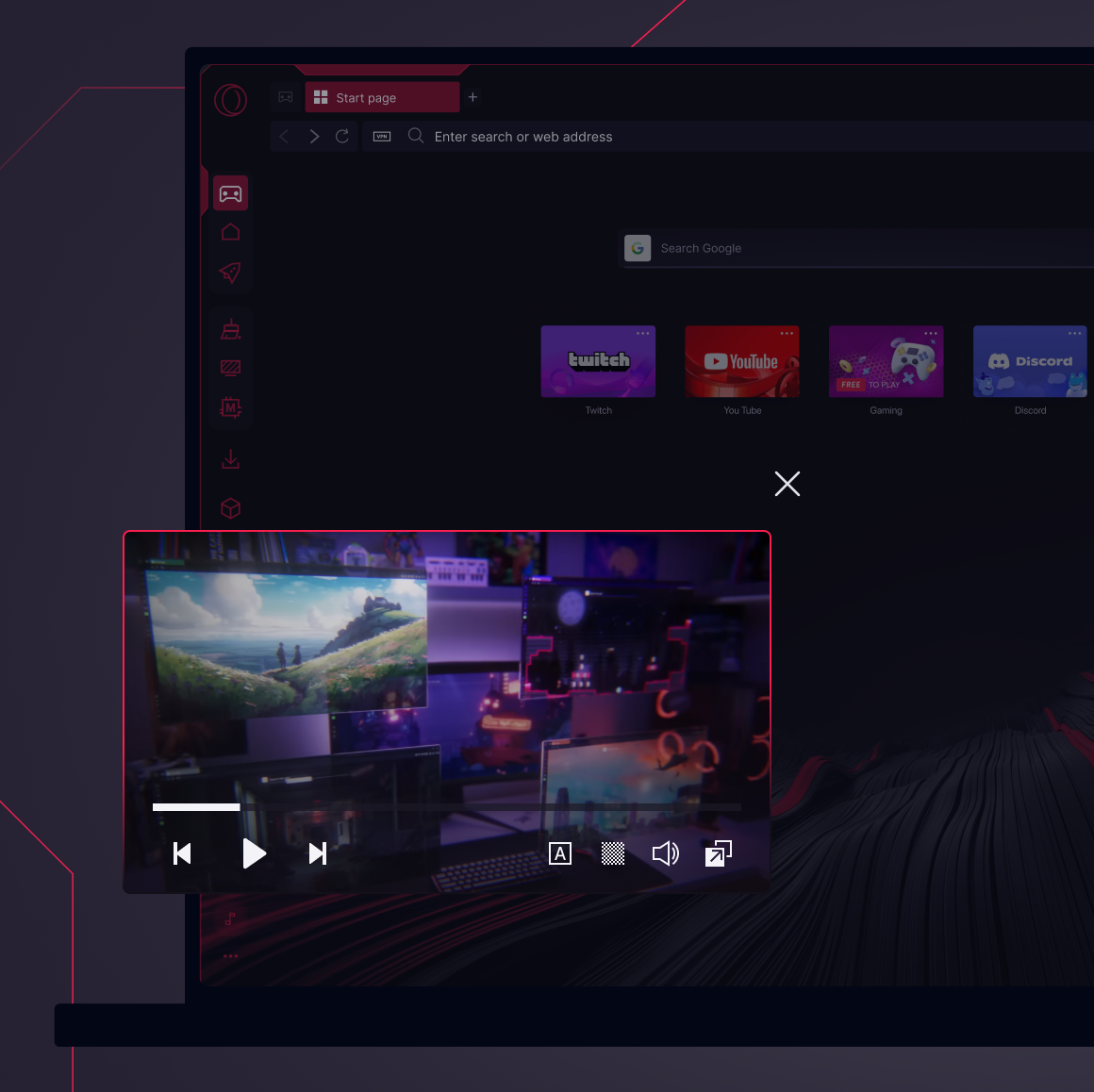Open the GX Corner gamepad icon
The image size is (1094, 1092).
point(230,192)
